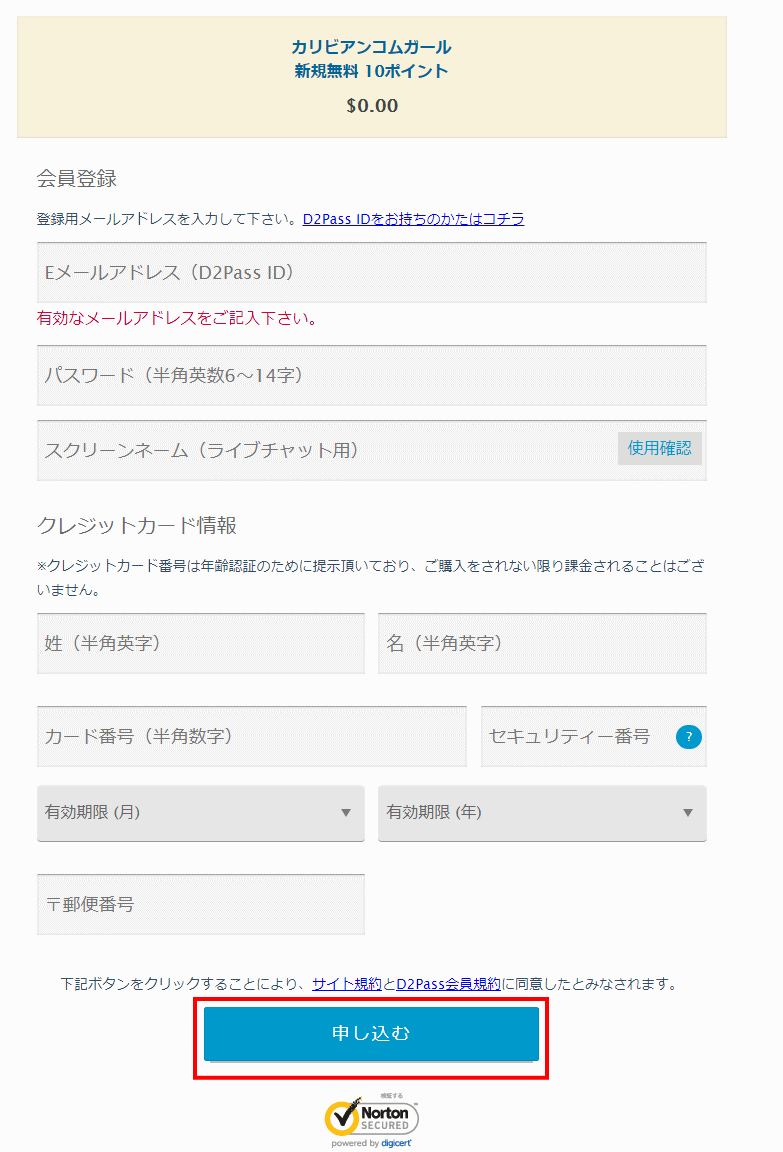Click the カード番号 card number field
This screenshot has width=783, height=1152.
pyautogui.click(x=251, y=736)
